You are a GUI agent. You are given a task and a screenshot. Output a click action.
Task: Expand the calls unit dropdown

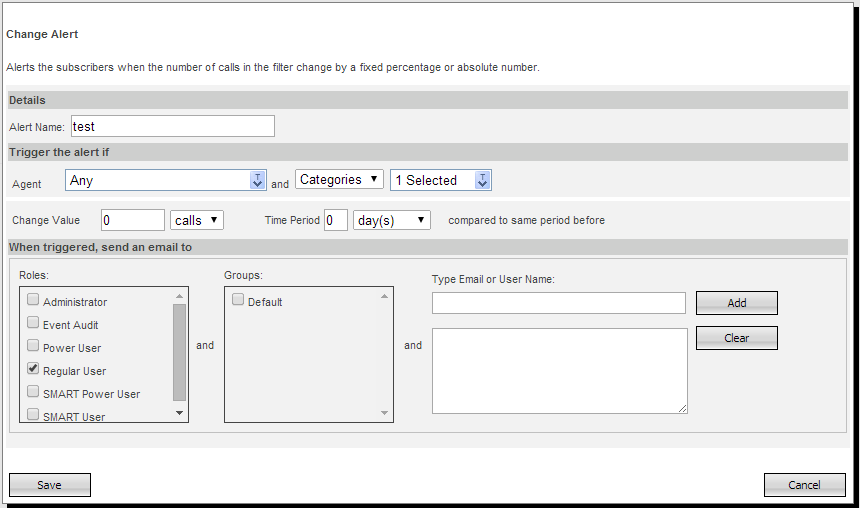pos(196,220)
